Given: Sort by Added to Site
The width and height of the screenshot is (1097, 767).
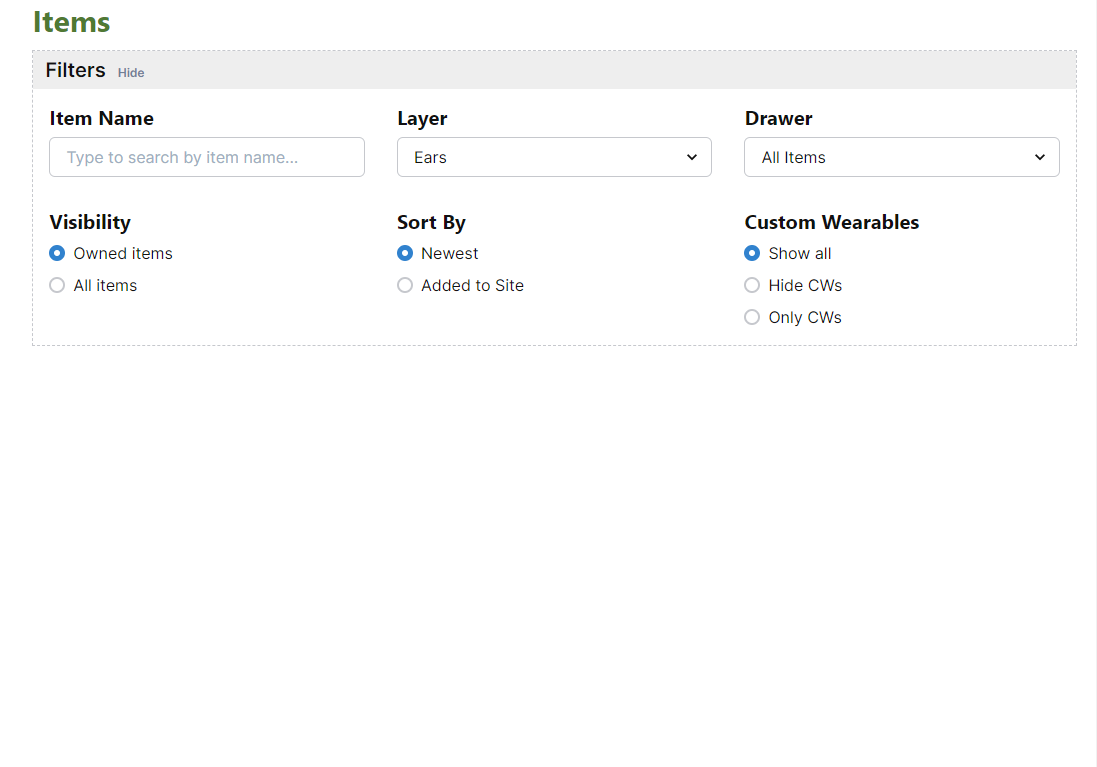Looking at the screenshot, I should 405,285.
